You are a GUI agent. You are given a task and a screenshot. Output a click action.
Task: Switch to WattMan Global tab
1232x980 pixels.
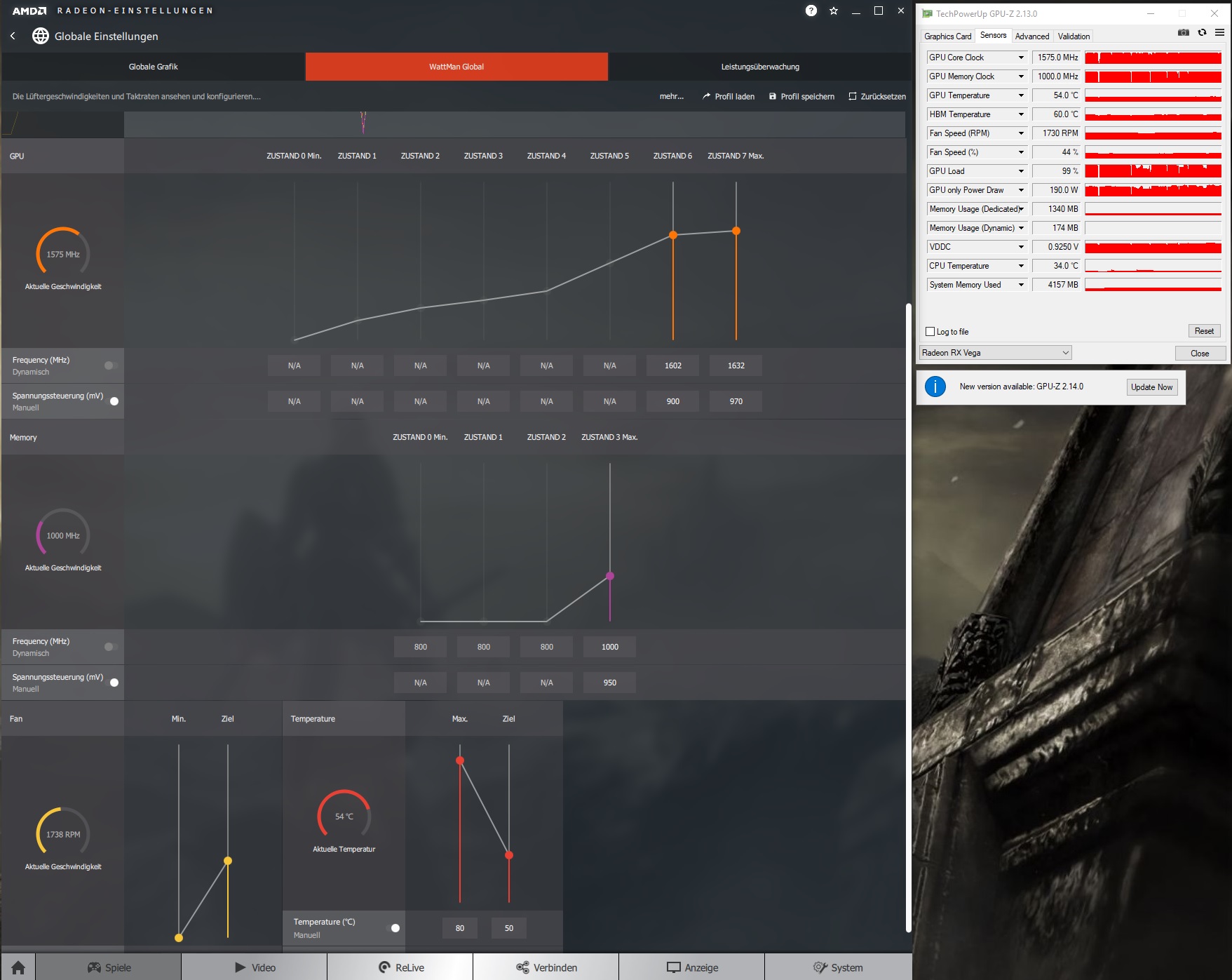(456, 67)
